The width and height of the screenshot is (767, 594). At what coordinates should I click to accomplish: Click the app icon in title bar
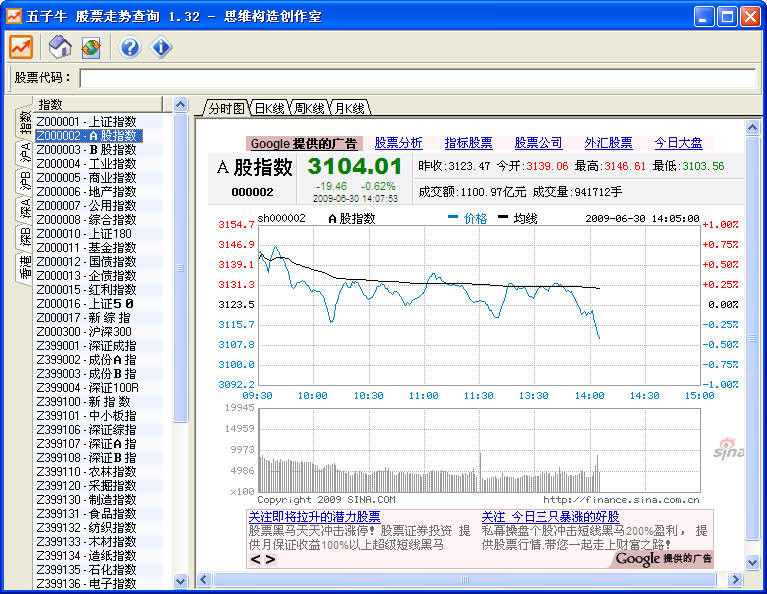tap(14, 16)
